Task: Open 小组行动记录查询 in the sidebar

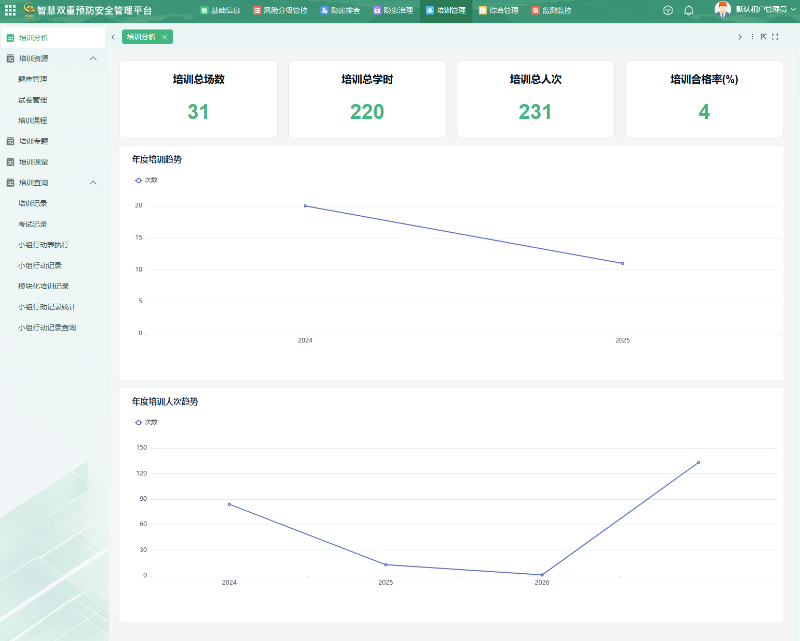Action: tap(47, 328)
